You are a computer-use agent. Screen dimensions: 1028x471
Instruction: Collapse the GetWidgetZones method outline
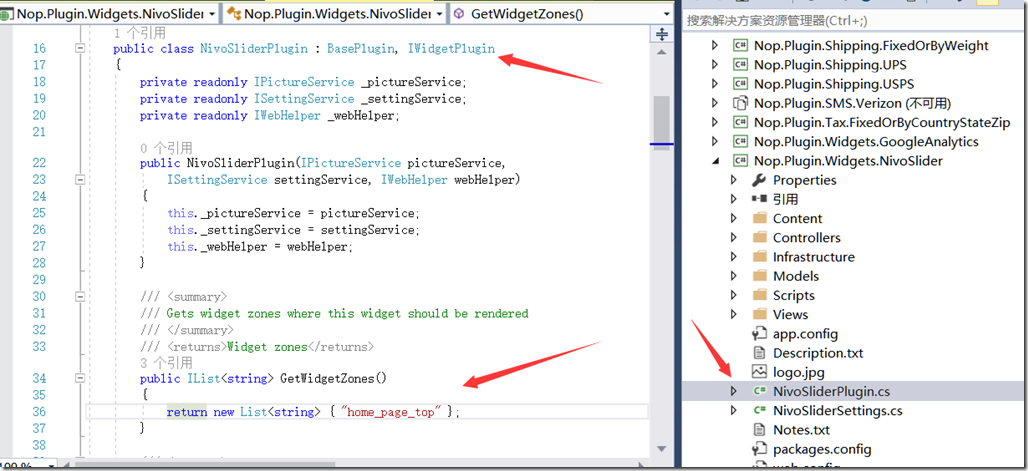coord(80,378)
